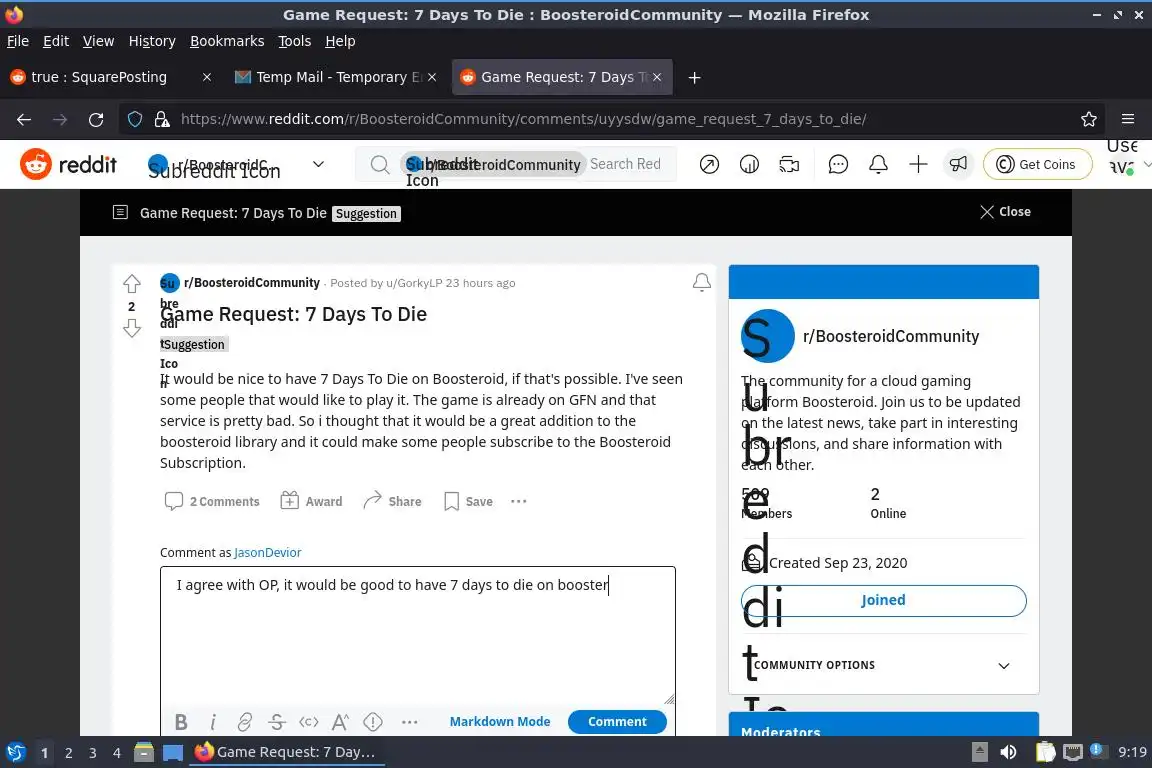Open Firefox hamburger menu
Image resolution: width=1152 pixels, height=768 pixels.
1128,119
